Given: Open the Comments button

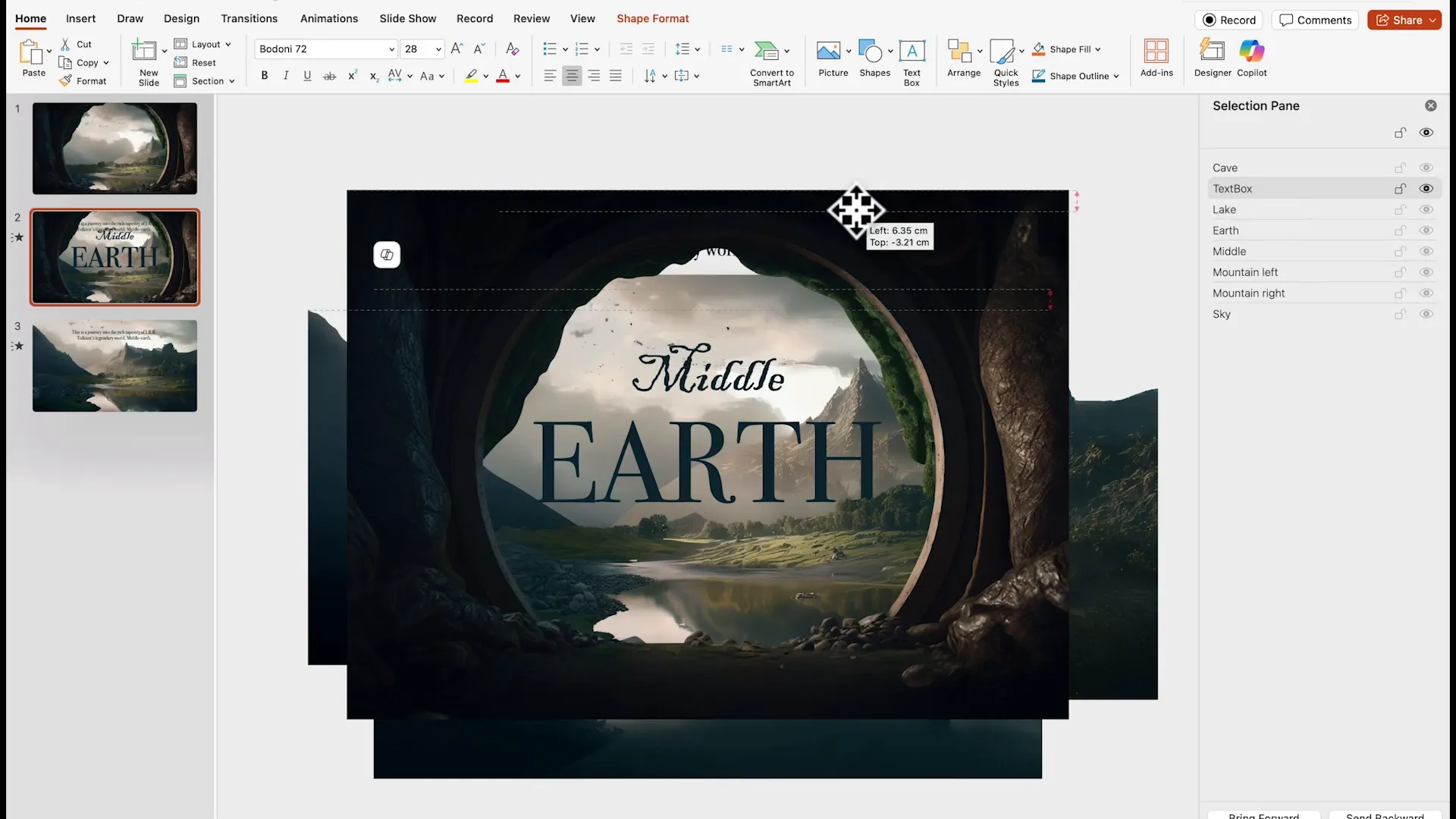Looking at the screenshot, I should (1315, 20).
